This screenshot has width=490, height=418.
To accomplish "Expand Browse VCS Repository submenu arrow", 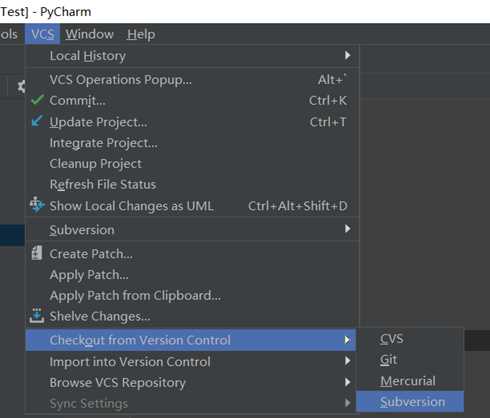I will coord(348,382).
